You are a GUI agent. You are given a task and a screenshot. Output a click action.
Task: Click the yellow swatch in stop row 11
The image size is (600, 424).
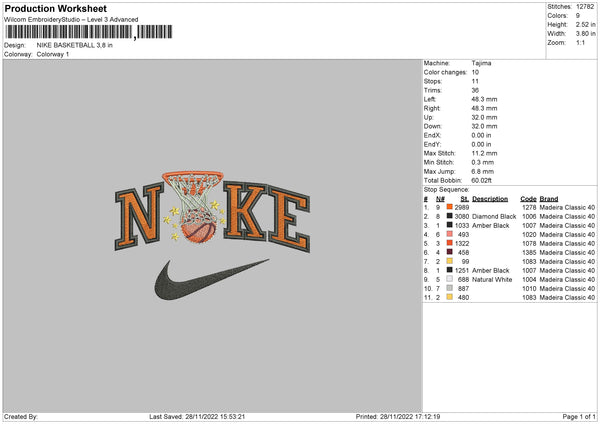coord(450,297)
